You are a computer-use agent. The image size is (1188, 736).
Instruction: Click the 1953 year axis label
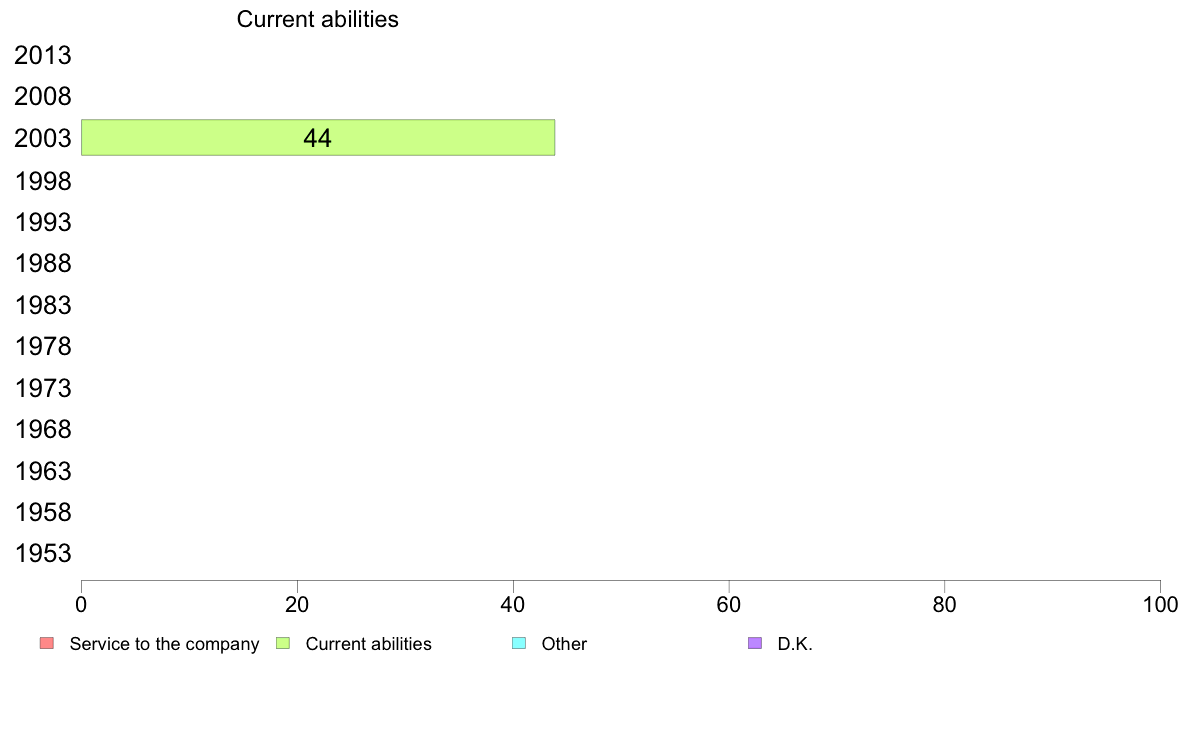click(x=43, y=554)
